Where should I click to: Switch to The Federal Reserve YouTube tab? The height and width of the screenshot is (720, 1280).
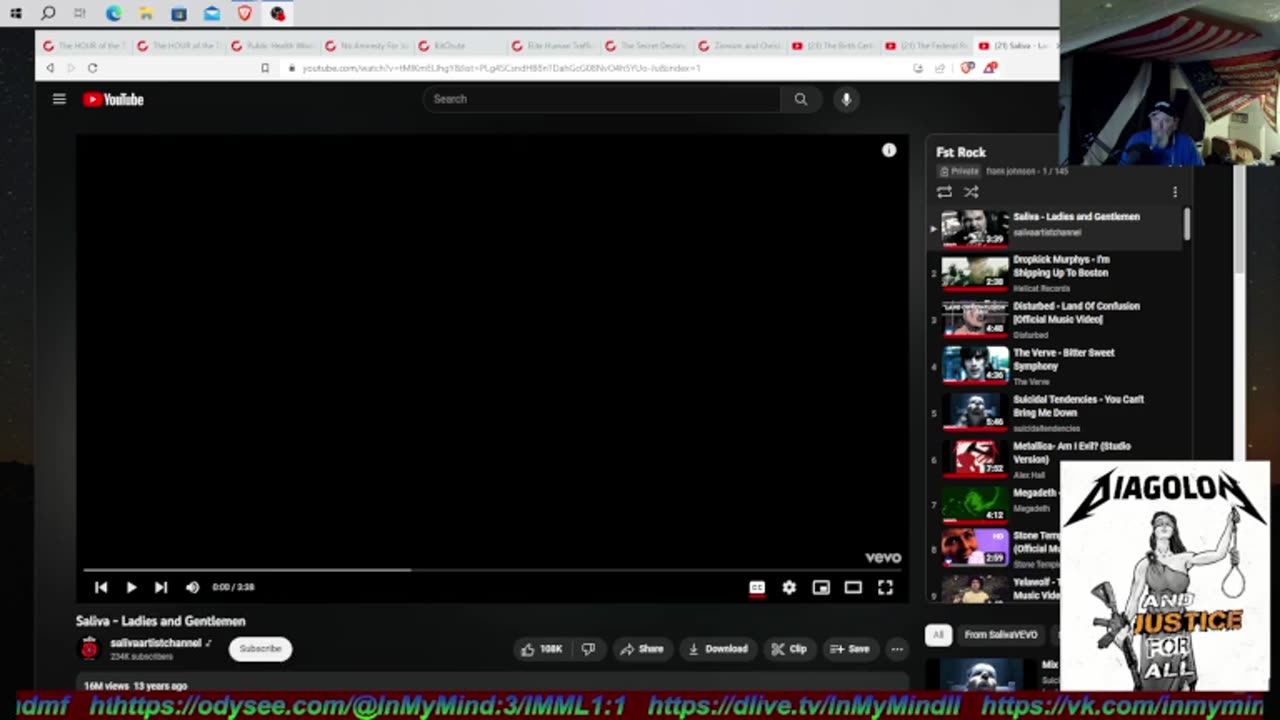[x=927, y=46]
